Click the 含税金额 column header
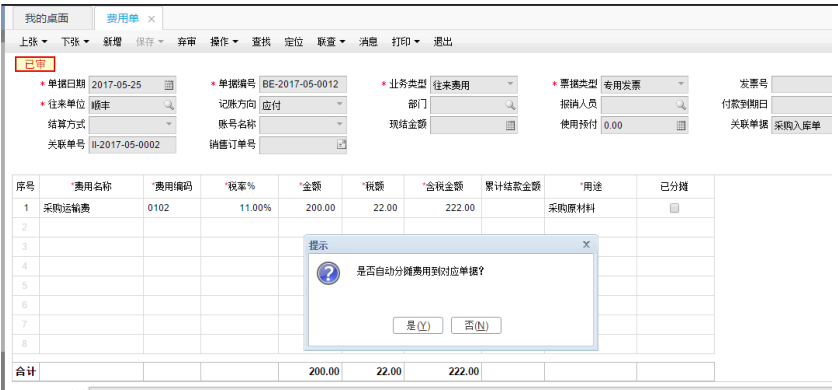This screenshot has height=390, width=838. 443,186
